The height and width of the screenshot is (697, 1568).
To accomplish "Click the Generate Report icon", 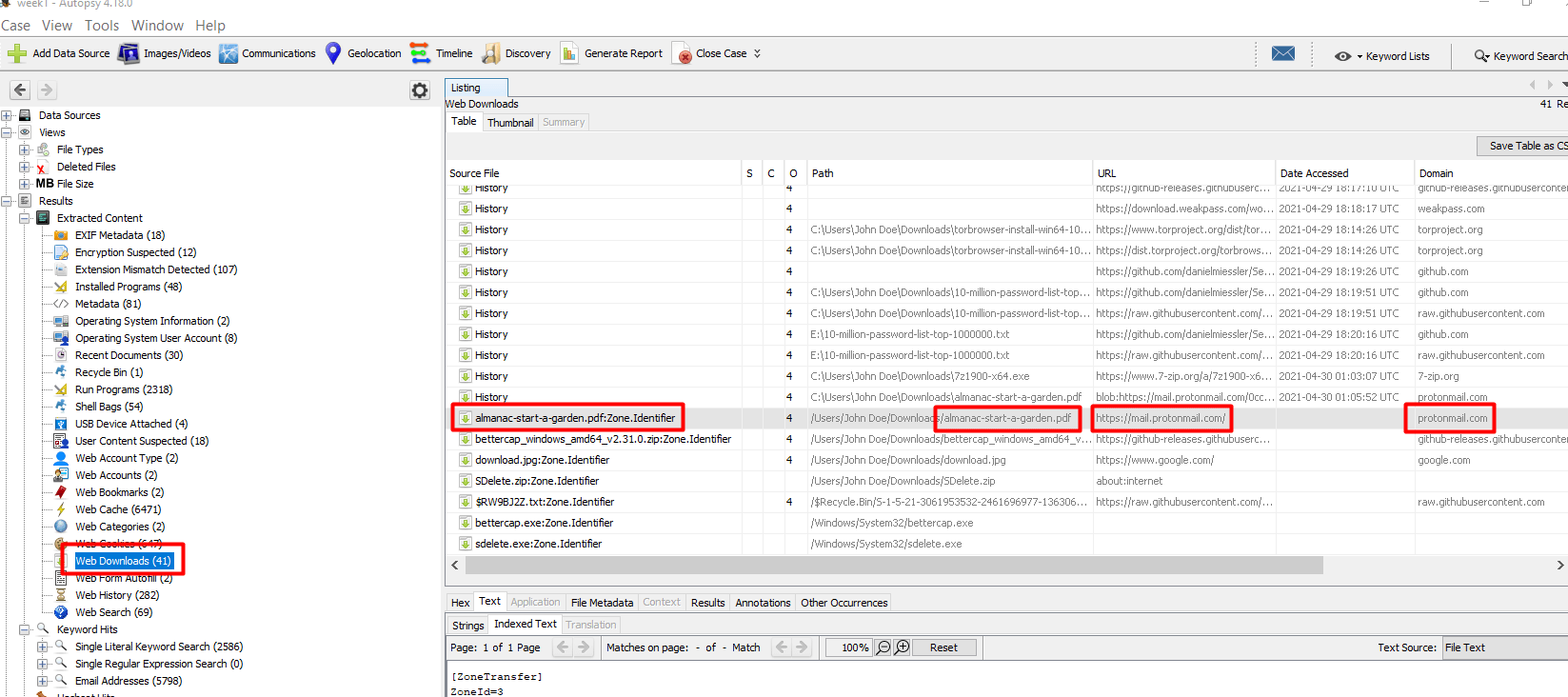I will pos(569,54).
